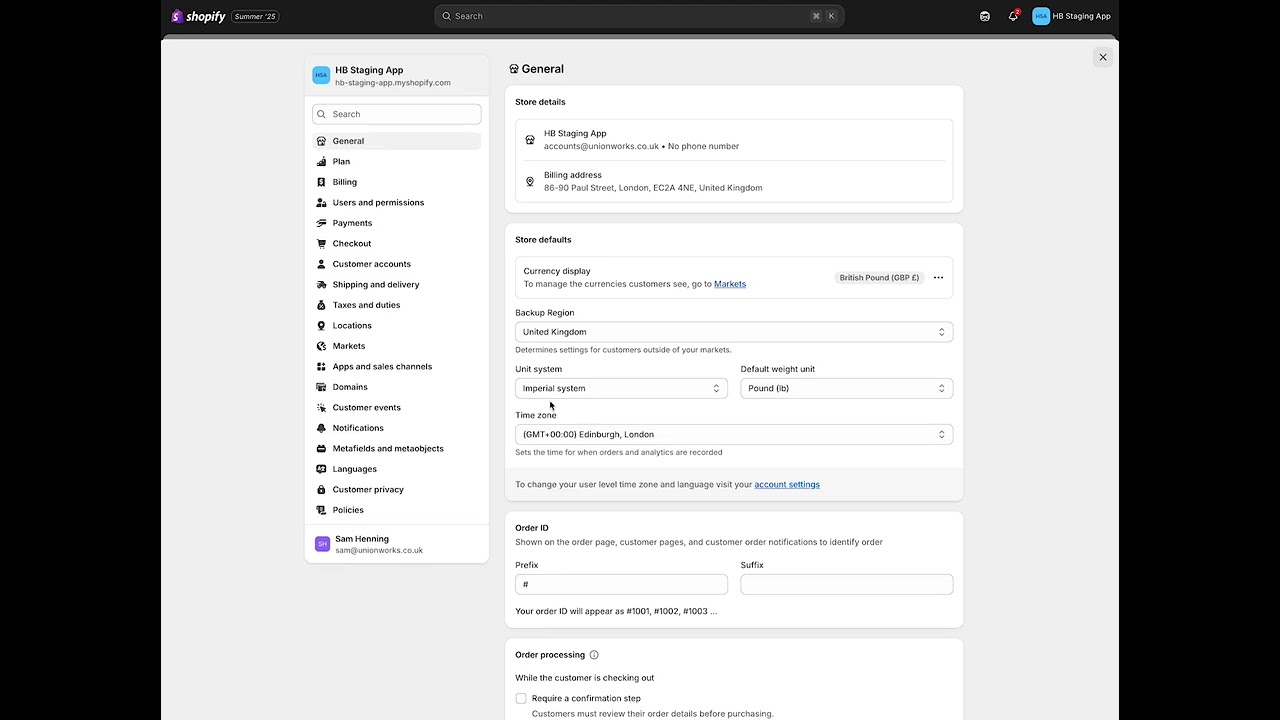Click the Domains icon in sidebar

tap(322, 387)
